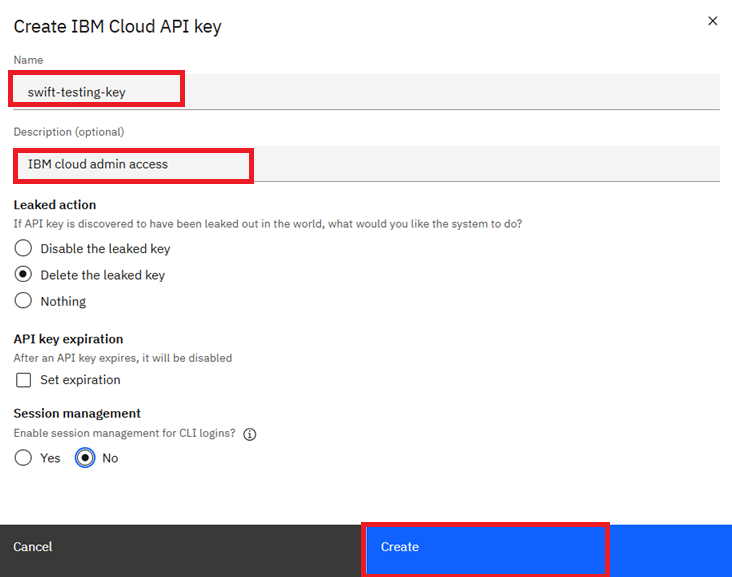Click the Description input field
Viewport: 732px width, 577px height.
366,164
